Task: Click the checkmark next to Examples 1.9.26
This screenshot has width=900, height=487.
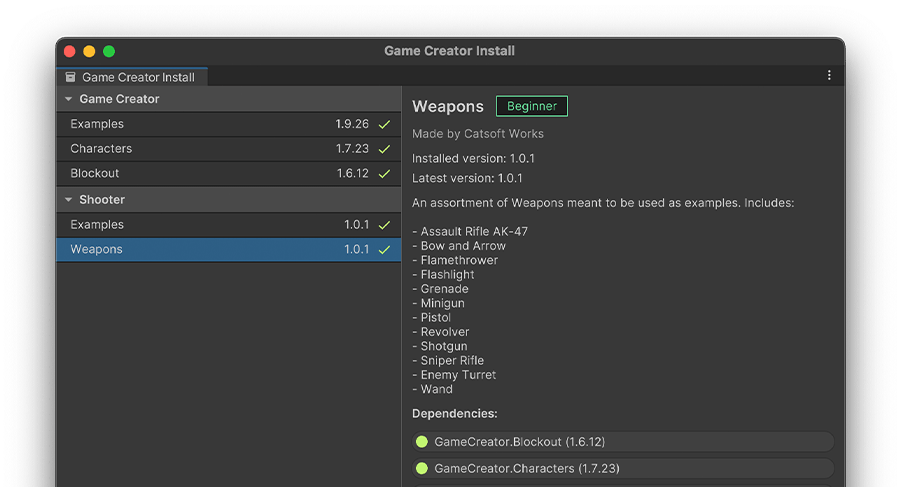Action: click(385, 124)
